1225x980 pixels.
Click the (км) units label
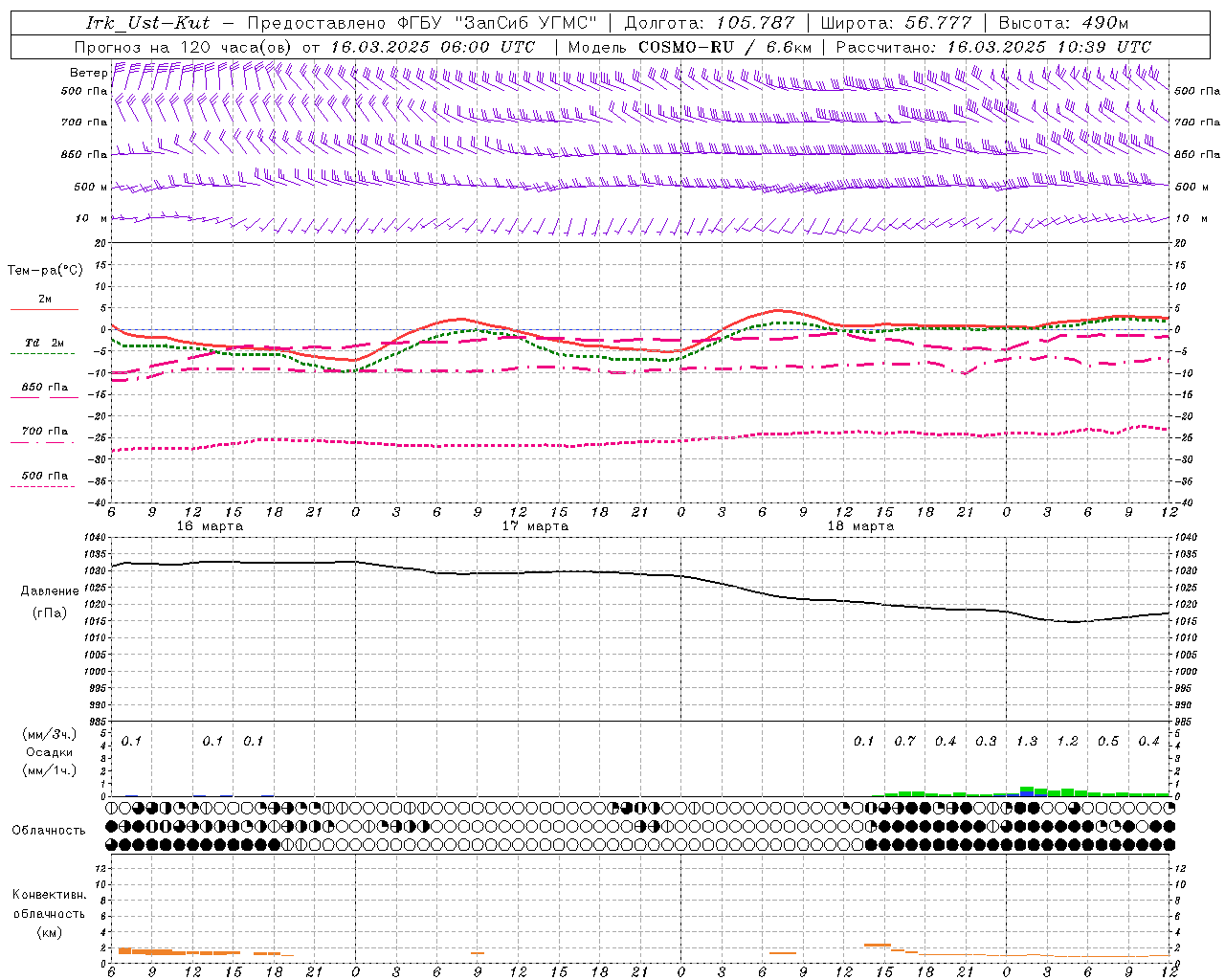point(50,932)
